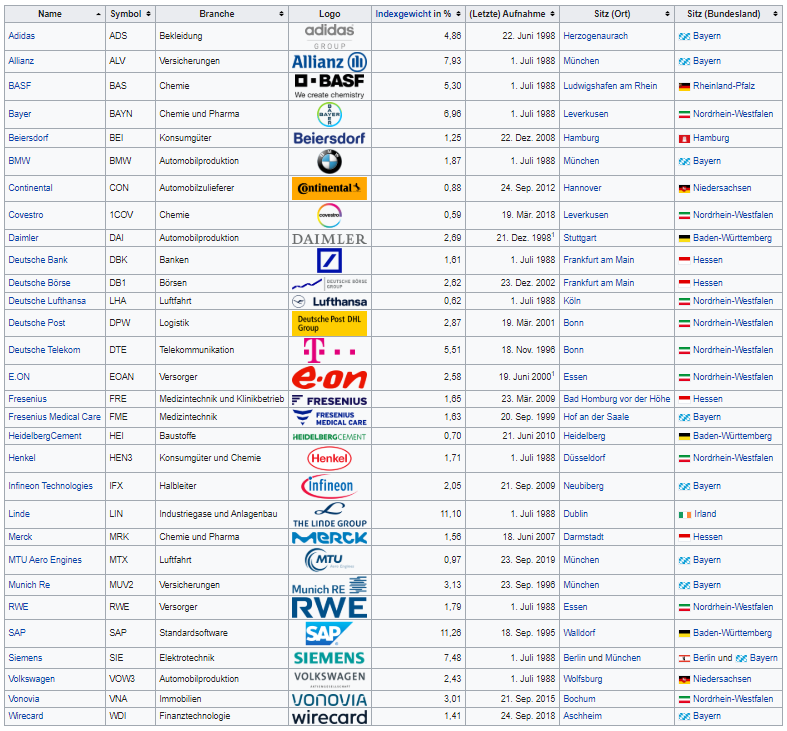Click the red e.on logo
The height and width of the screenshot is (731, 787).
pyautogui.click(x=329, y=378)
